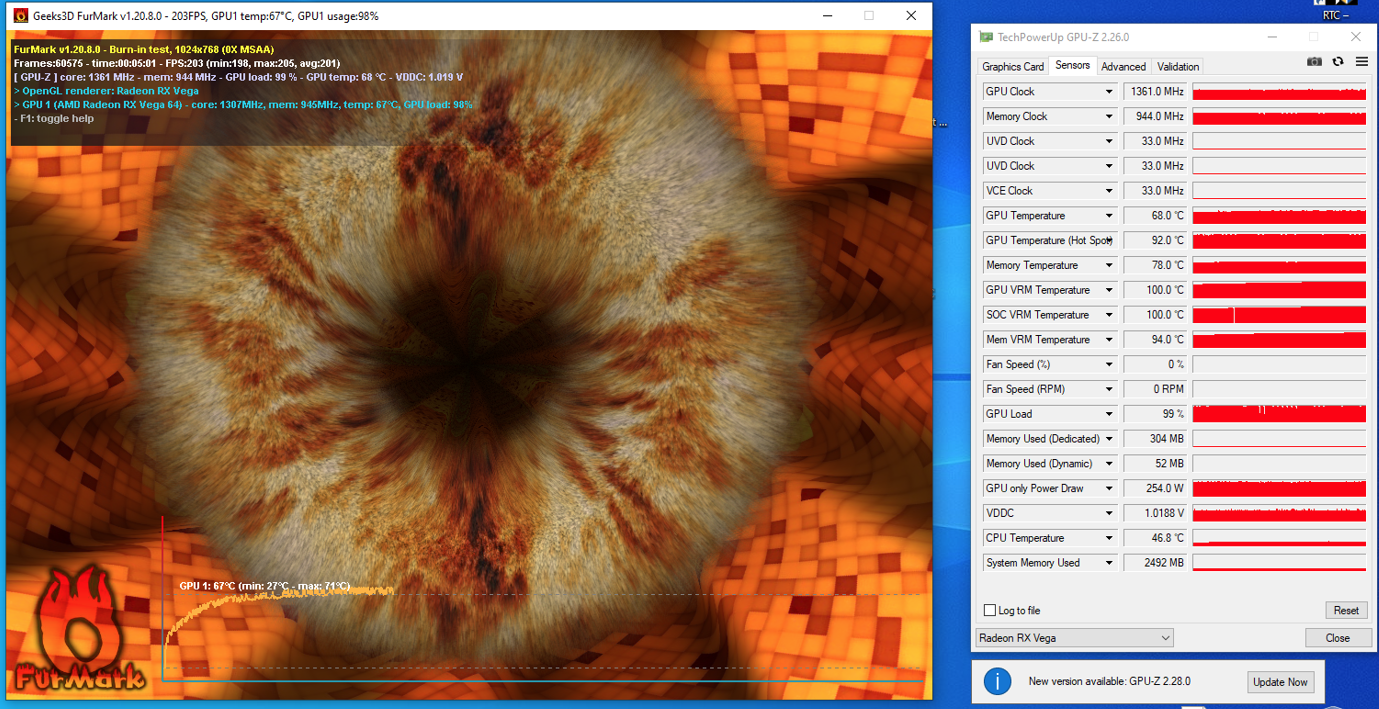Select the Validation tab
Viewport: 1379px width, 709px height.
point(1177,67)
